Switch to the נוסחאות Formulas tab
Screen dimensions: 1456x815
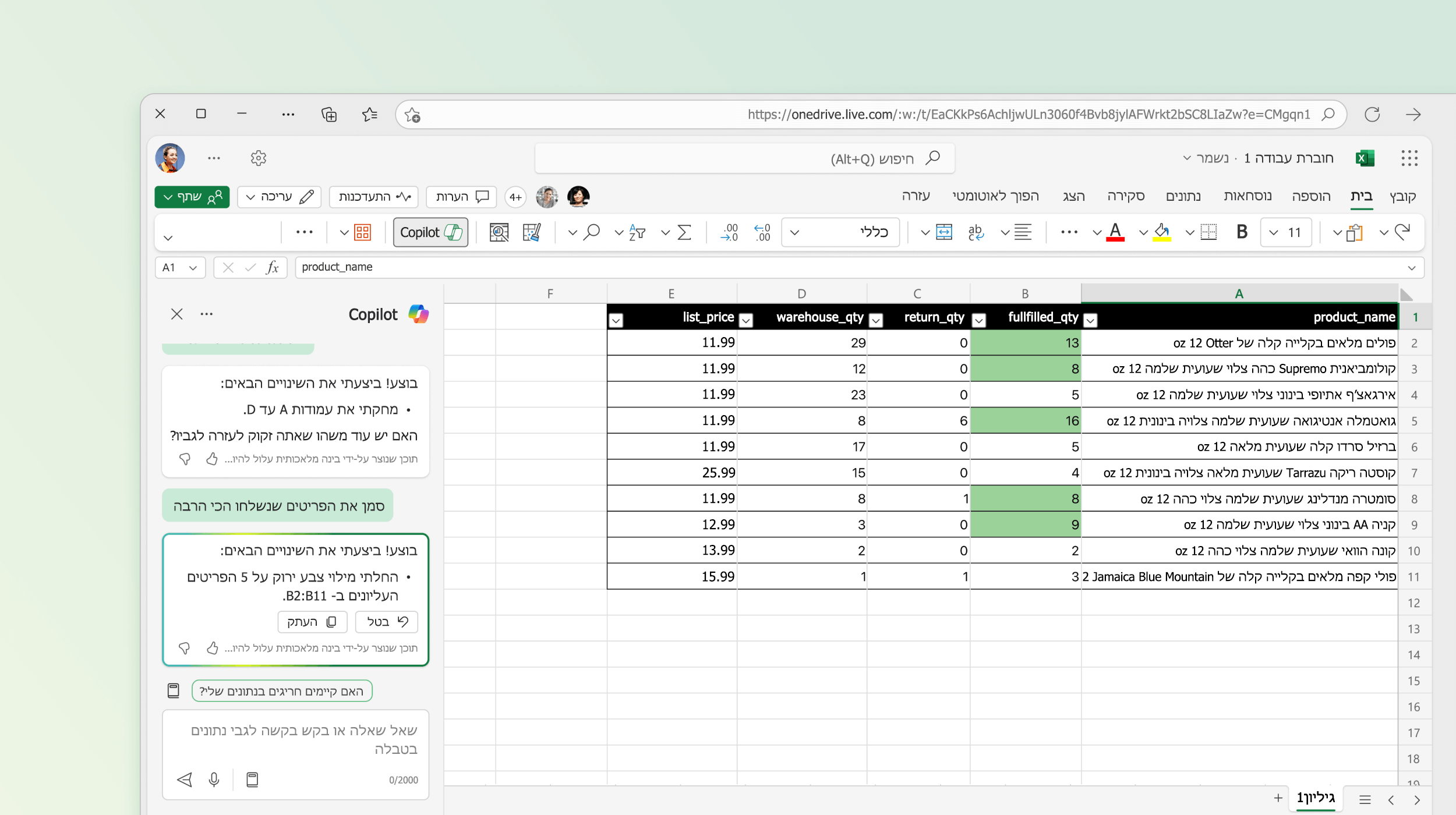(1248, 196)
